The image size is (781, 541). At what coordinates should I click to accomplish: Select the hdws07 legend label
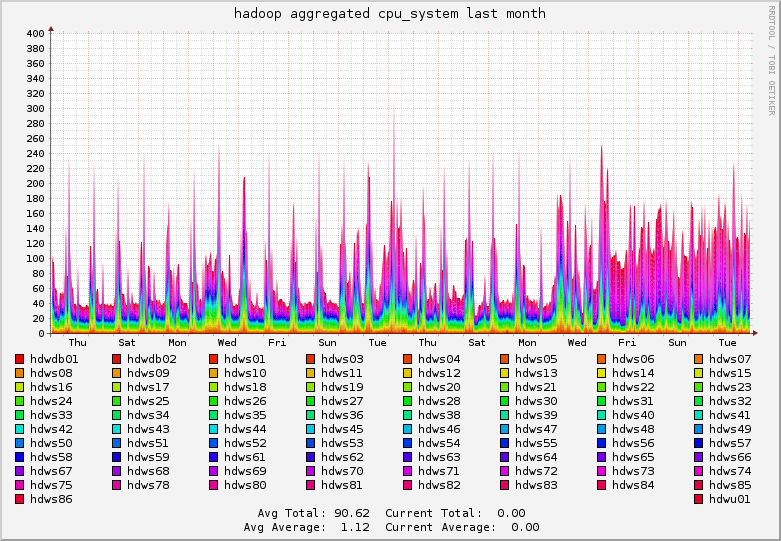[730, 359]
